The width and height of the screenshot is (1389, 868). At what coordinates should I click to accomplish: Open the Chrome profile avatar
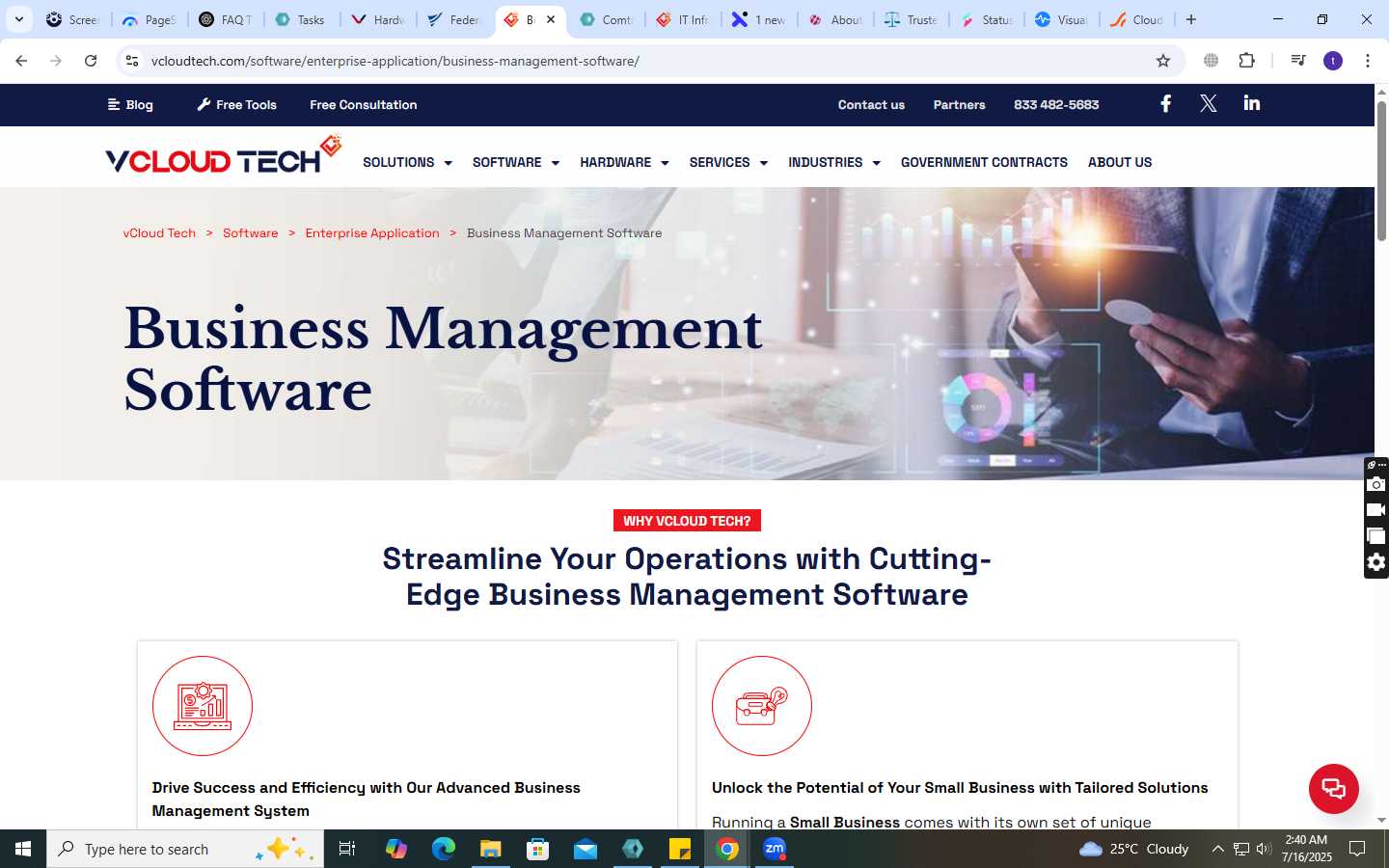coord(1333,61)
